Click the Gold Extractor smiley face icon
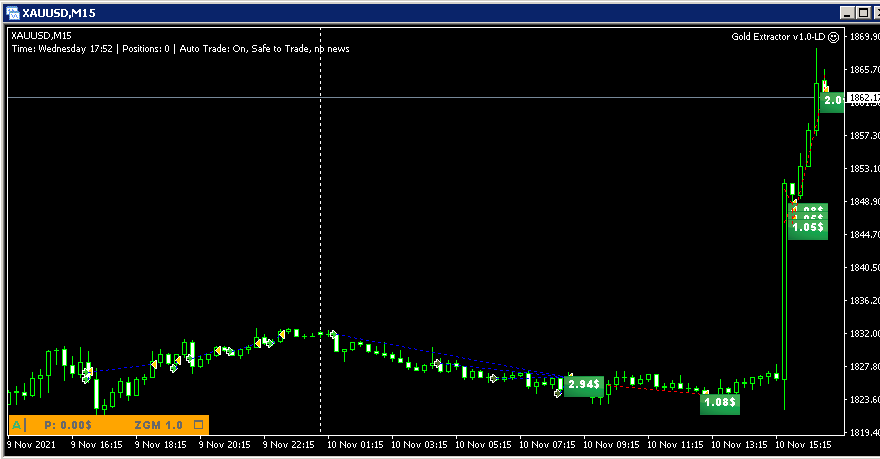880x459 pixels. click(x=834, y=37)
